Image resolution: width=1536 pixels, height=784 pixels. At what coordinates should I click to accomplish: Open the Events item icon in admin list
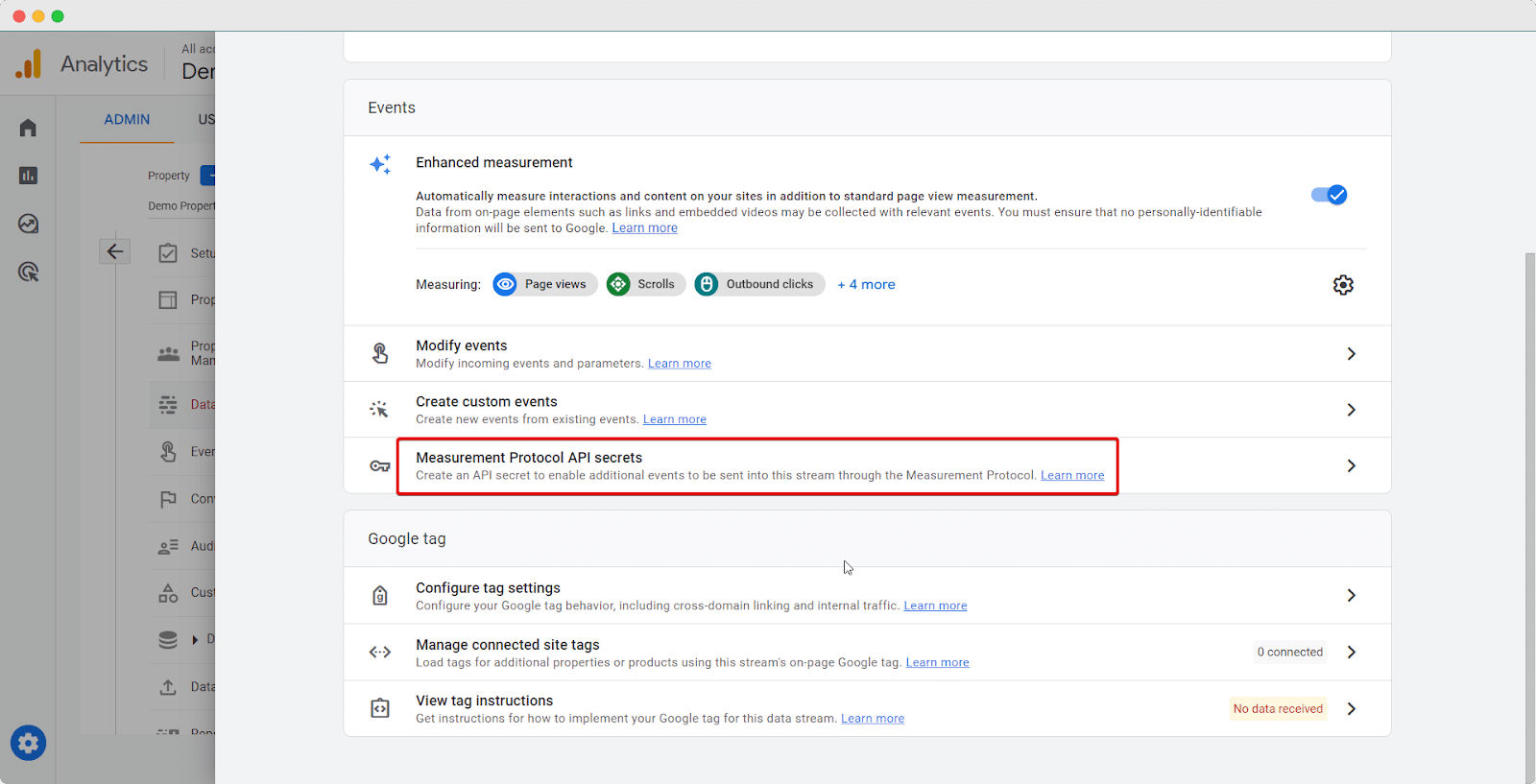168,451
